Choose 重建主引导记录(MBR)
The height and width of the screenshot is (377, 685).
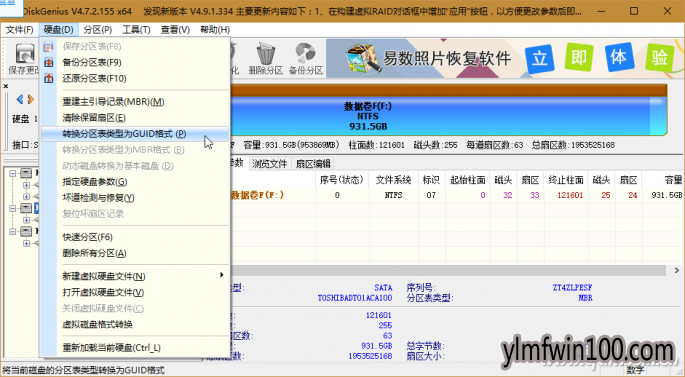click(x=135, y=102)
